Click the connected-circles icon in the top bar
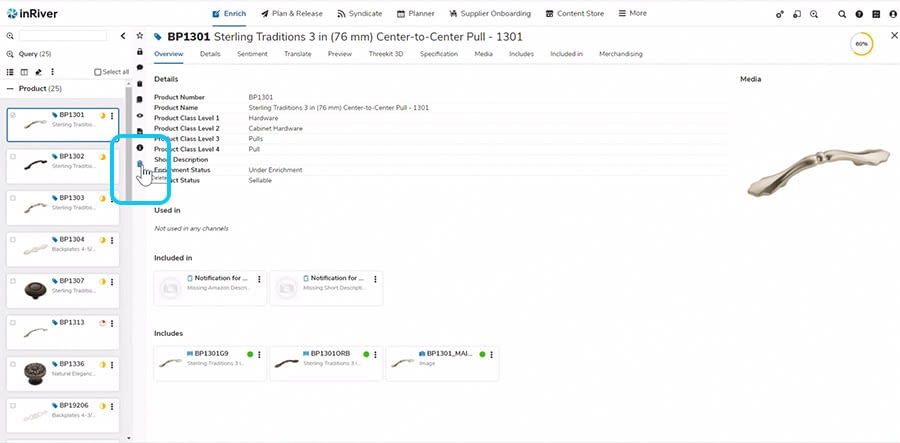900x443 pixels. point(779,14)
